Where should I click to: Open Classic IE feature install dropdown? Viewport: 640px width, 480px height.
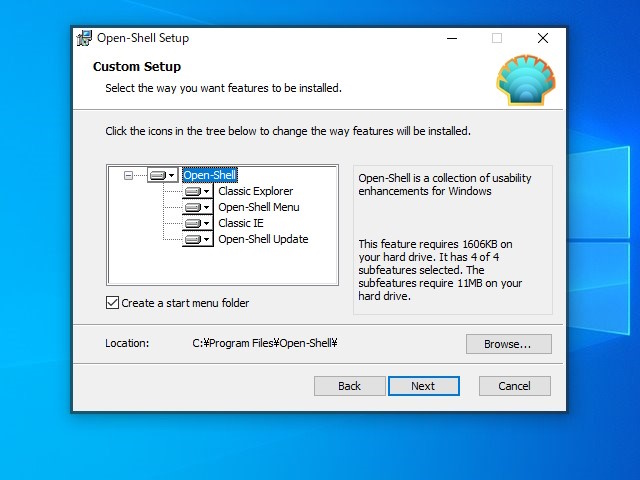coord(198,223)
